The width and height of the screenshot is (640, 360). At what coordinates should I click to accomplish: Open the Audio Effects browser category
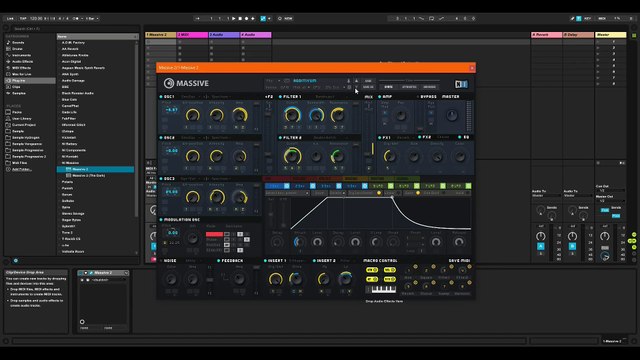[22, 62]
